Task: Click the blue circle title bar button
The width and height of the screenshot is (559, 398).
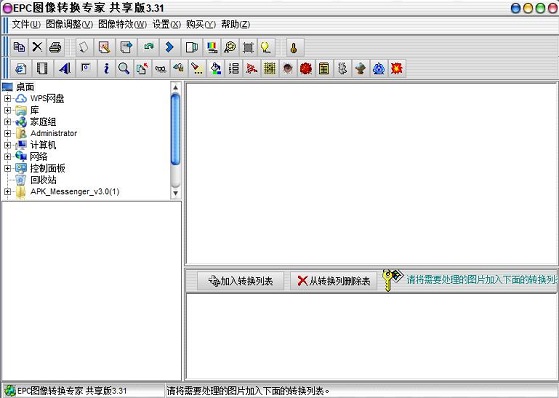Action: 516,8
